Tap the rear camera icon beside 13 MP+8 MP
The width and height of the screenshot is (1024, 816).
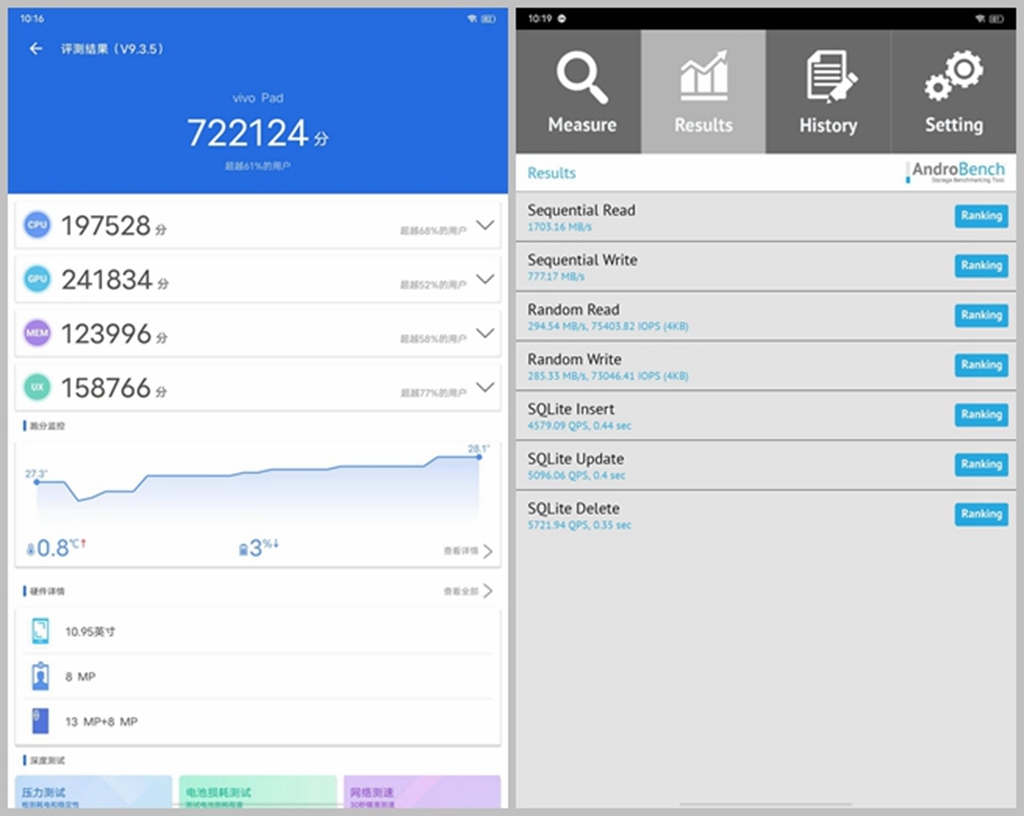40,721
